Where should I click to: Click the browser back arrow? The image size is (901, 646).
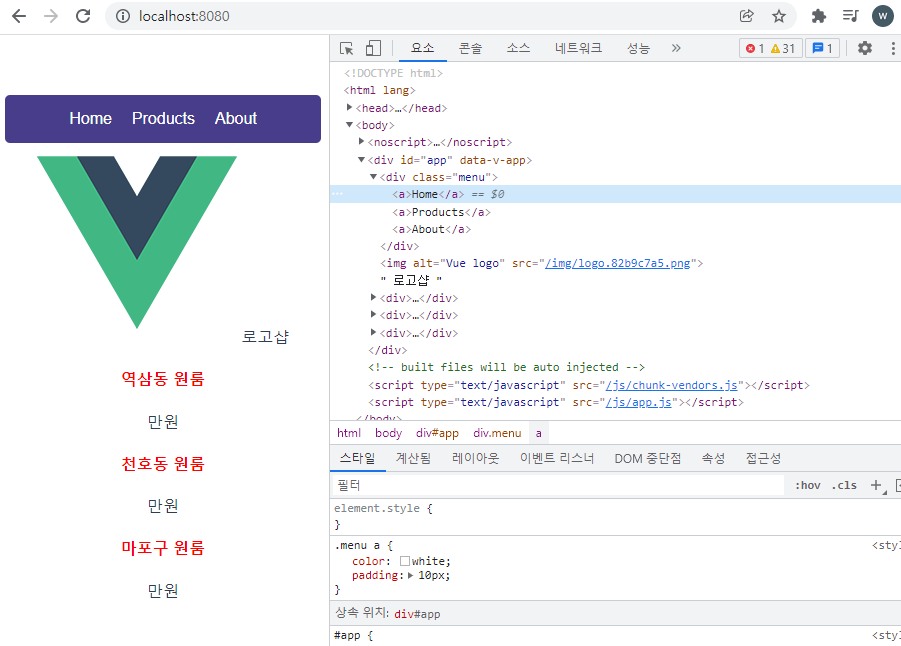point(19,16)
